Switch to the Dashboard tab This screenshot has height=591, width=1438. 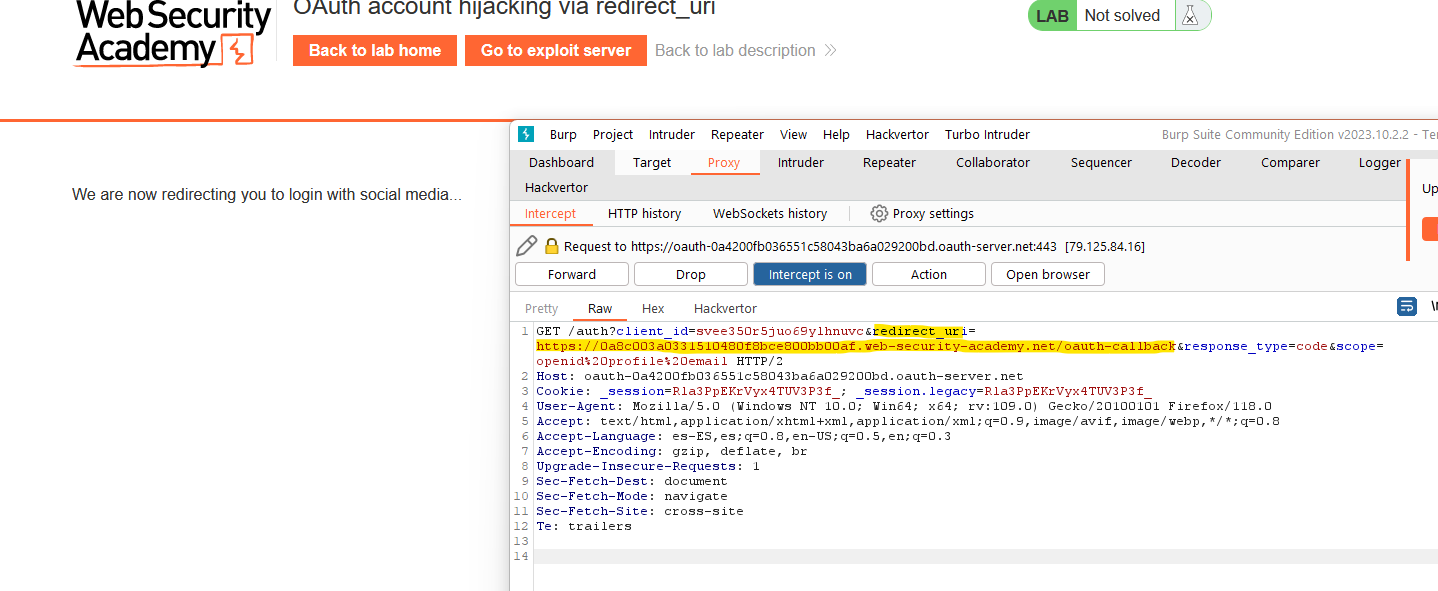561,162
